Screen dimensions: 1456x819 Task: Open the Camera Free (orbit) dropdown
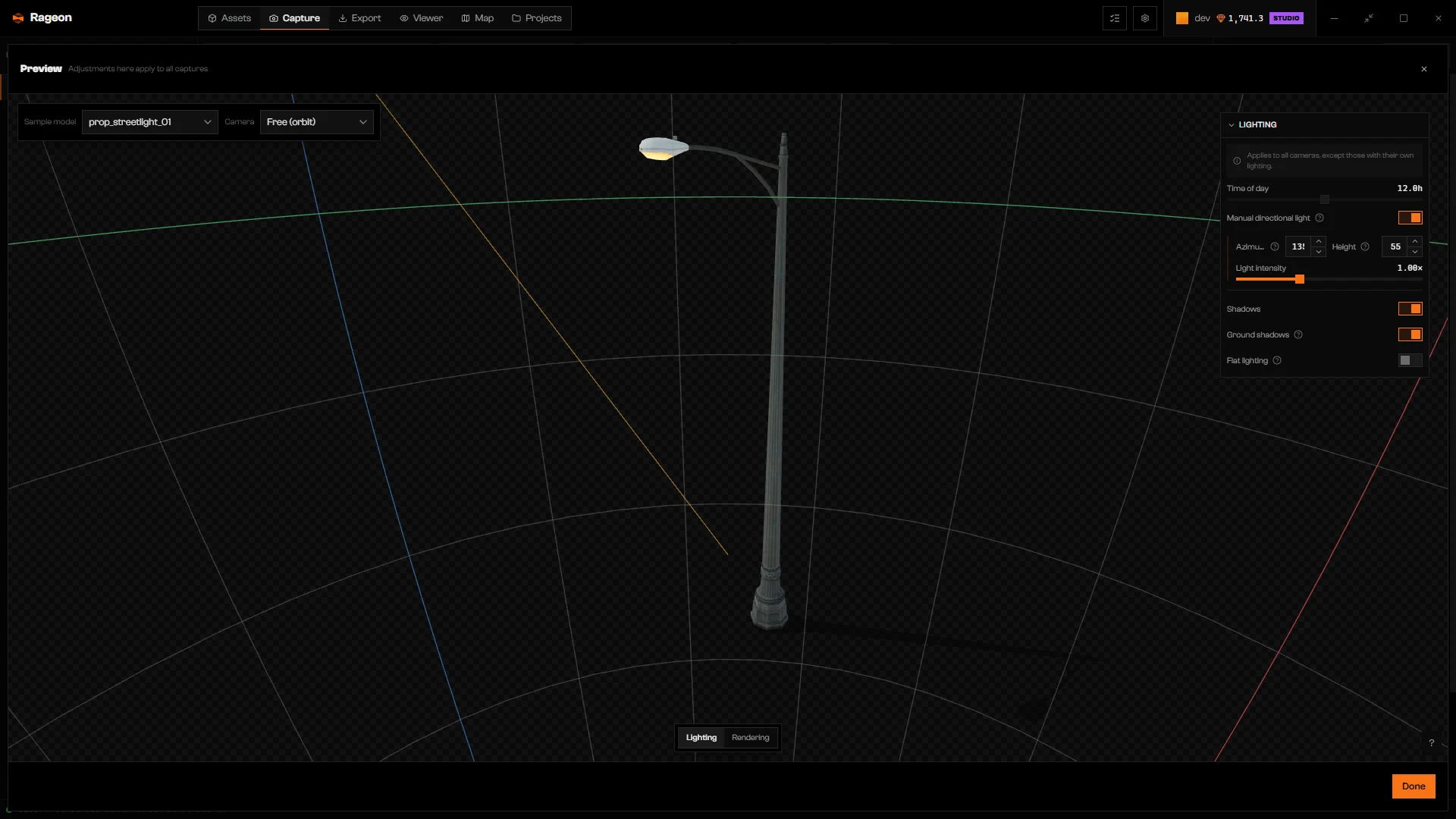316,122
